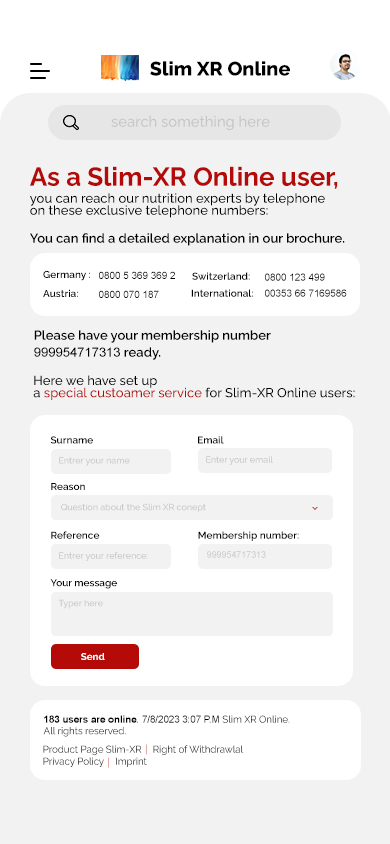Submit the form with Send button
The height and width of the screenshot is (844, 390).
(95, 657)
